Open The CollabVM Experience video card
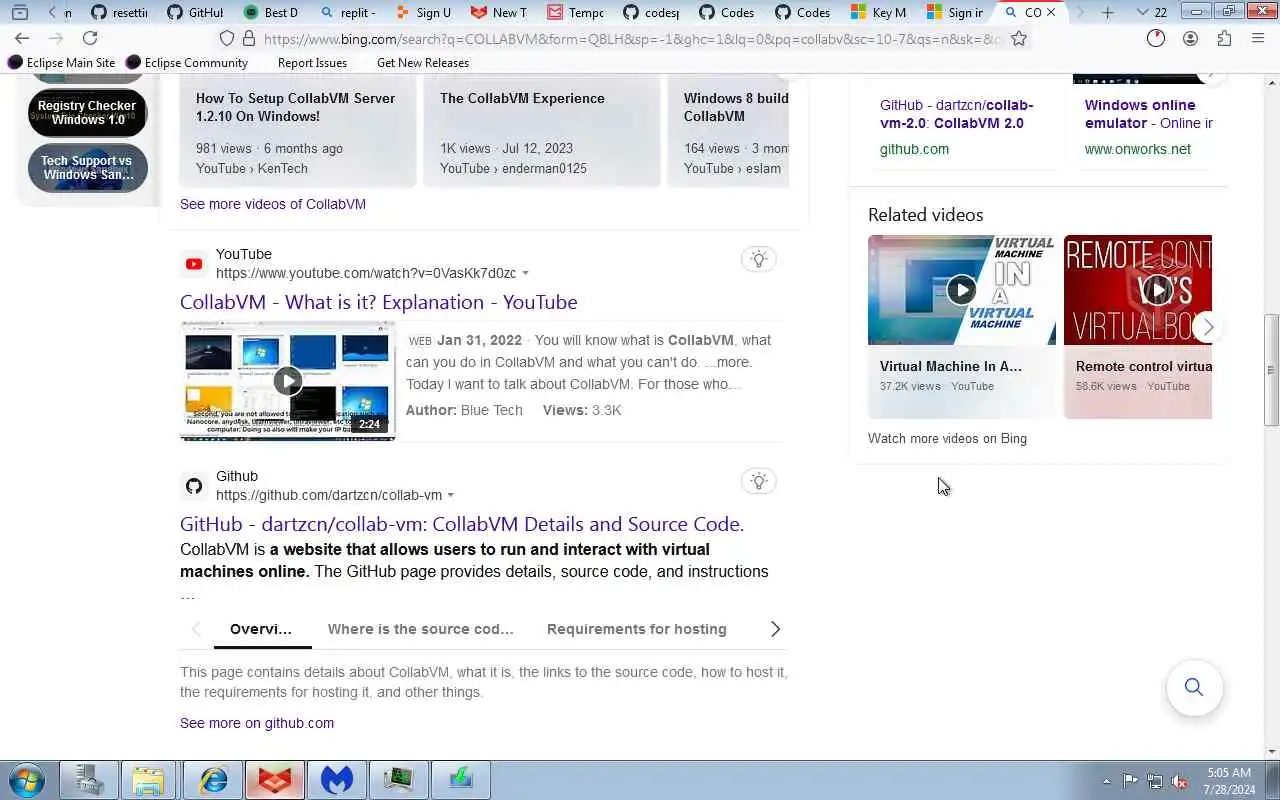The height and width of the screenshot is (800, 1280). click(541, 130)
